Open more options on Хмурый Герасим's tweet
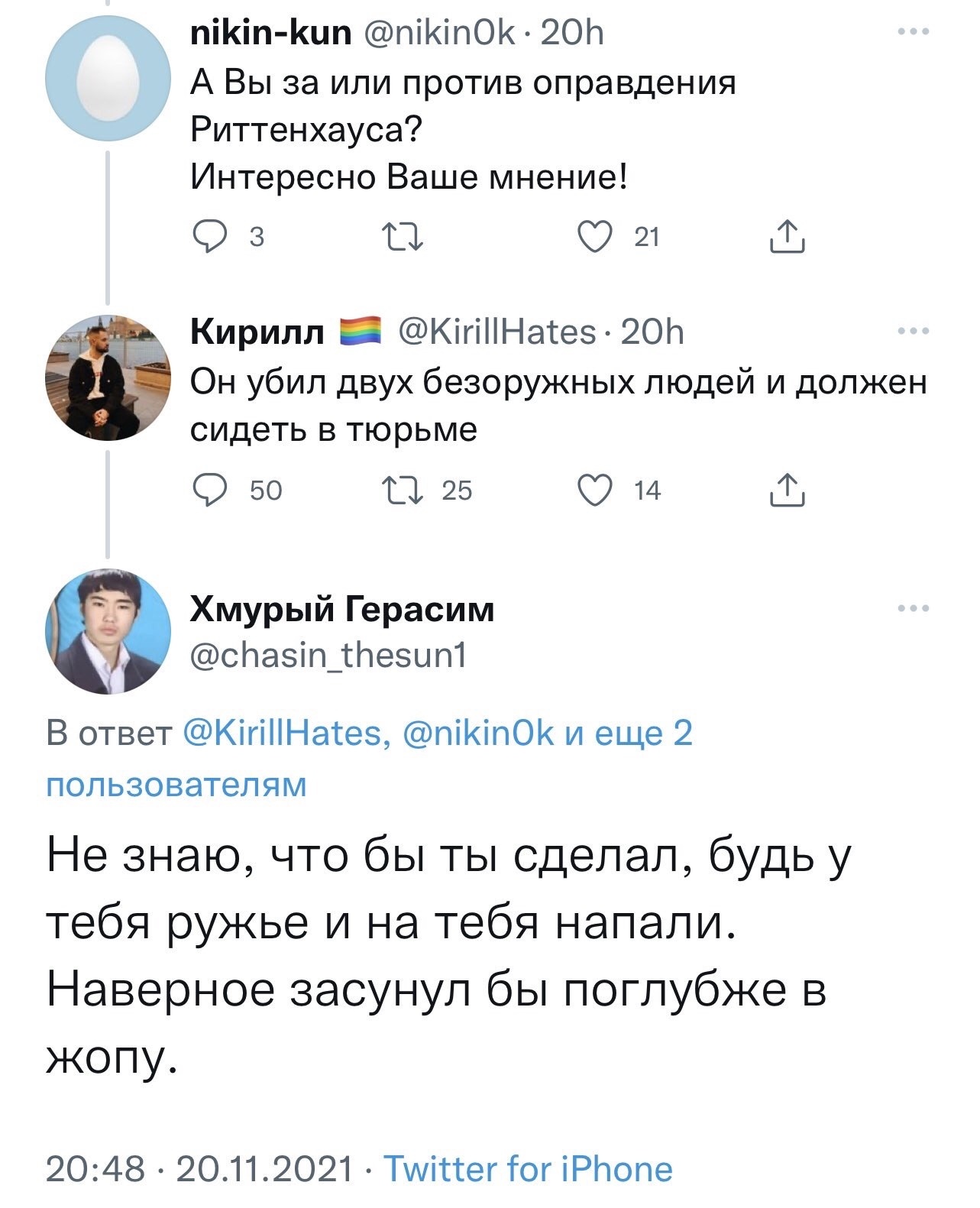The image size is (980, 1208). 914,609
